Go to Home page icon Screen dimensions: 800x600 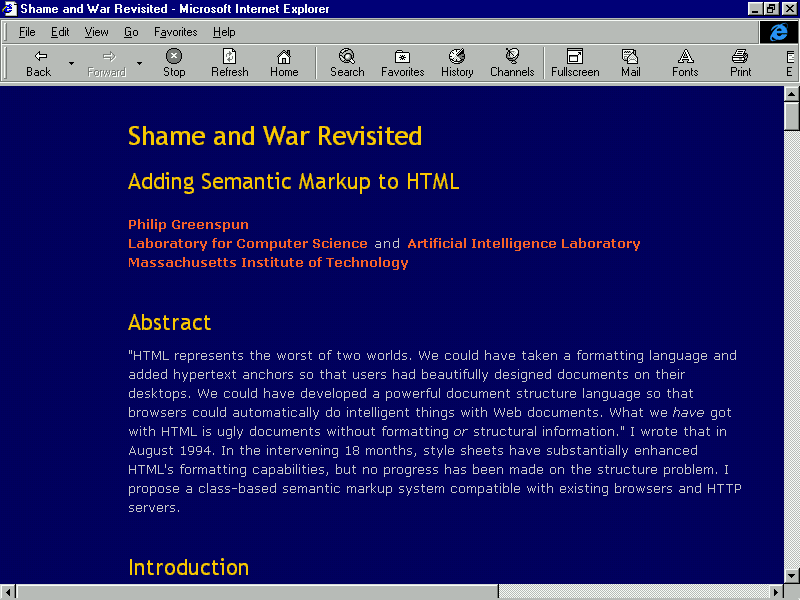coord(284,63)
